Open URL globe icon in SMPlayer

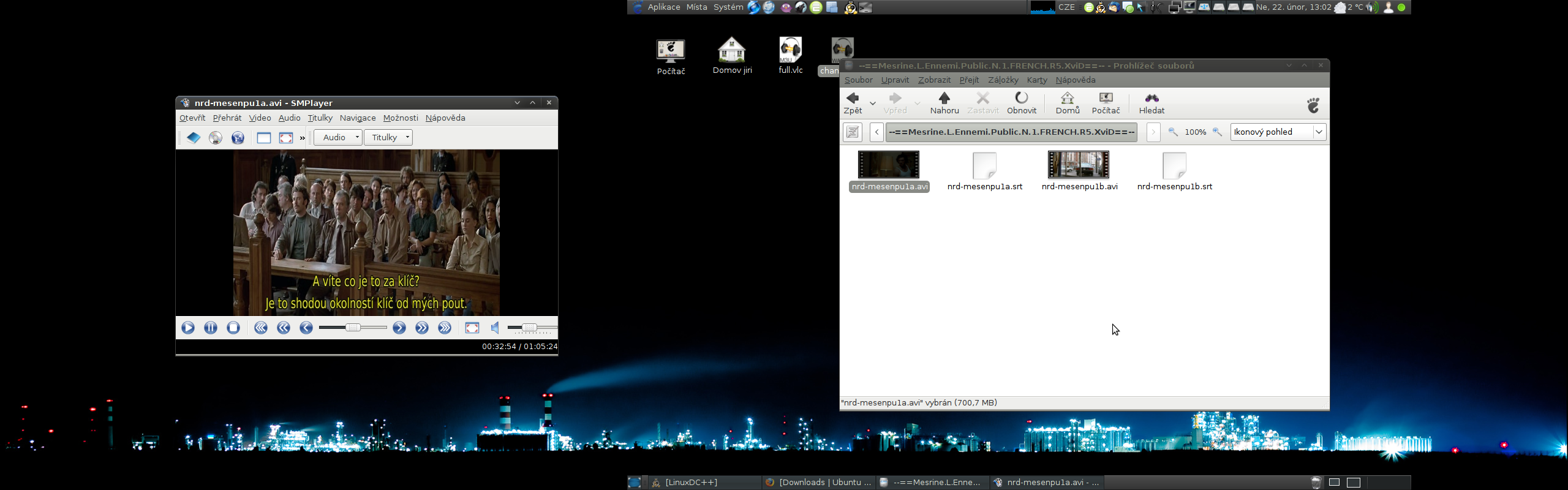(x=238, y=138)
